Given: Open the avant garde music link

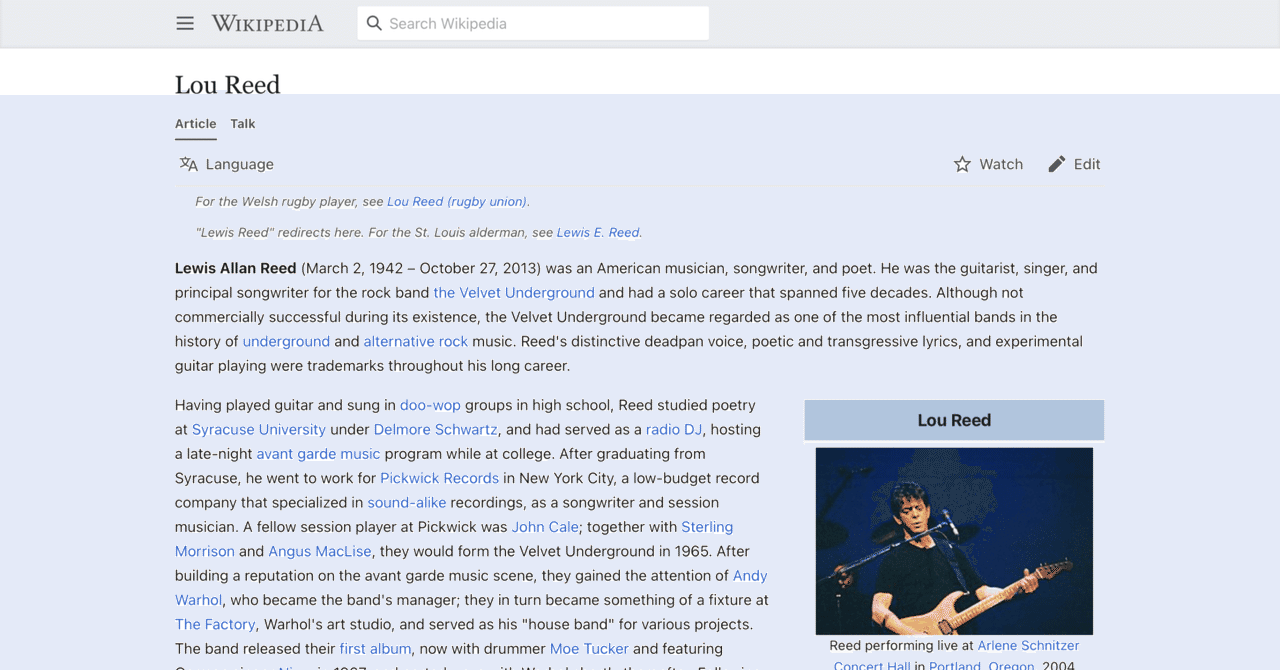Looking at the screenshot, I should 318,454.
